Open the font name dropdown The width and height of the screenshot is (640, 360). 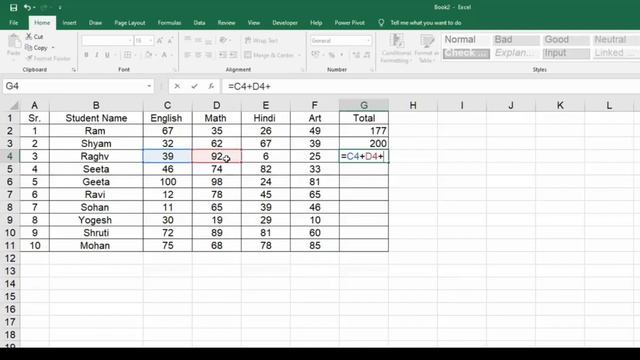pyautogui.click(x=130, y=40)
